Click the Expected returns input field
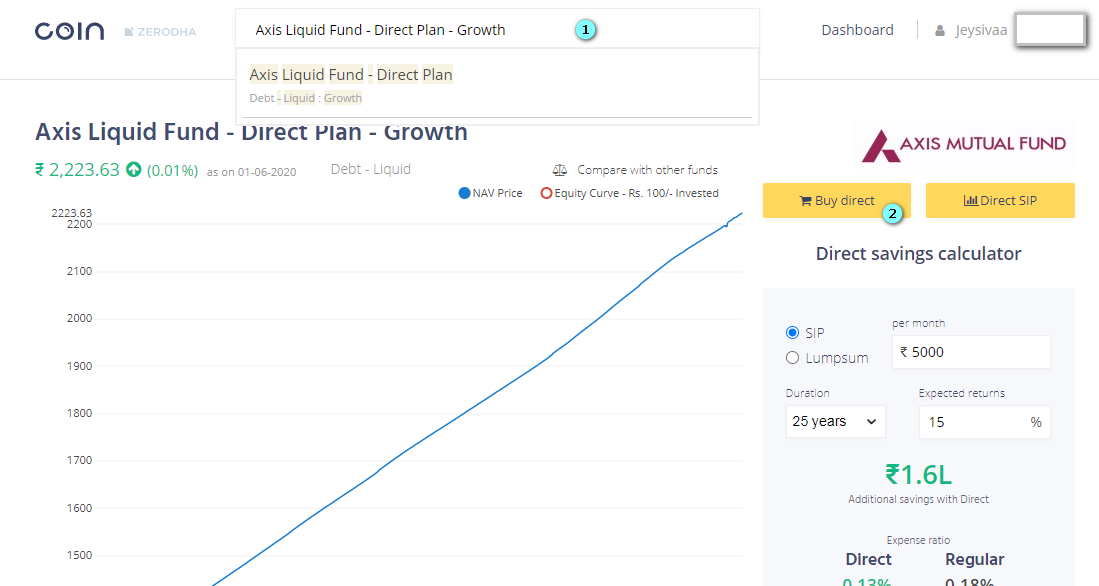 coord(984,422)
